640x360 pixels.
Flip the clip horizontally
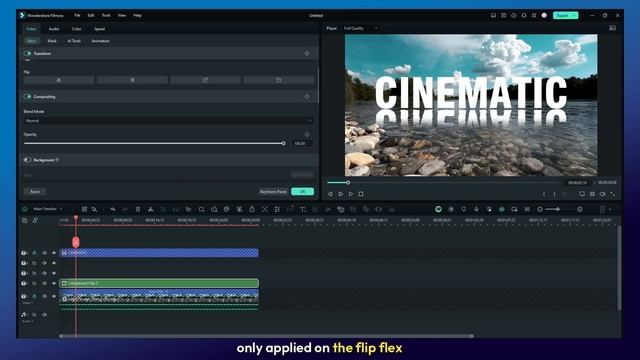pyautogui.click(x=59, y=80)
